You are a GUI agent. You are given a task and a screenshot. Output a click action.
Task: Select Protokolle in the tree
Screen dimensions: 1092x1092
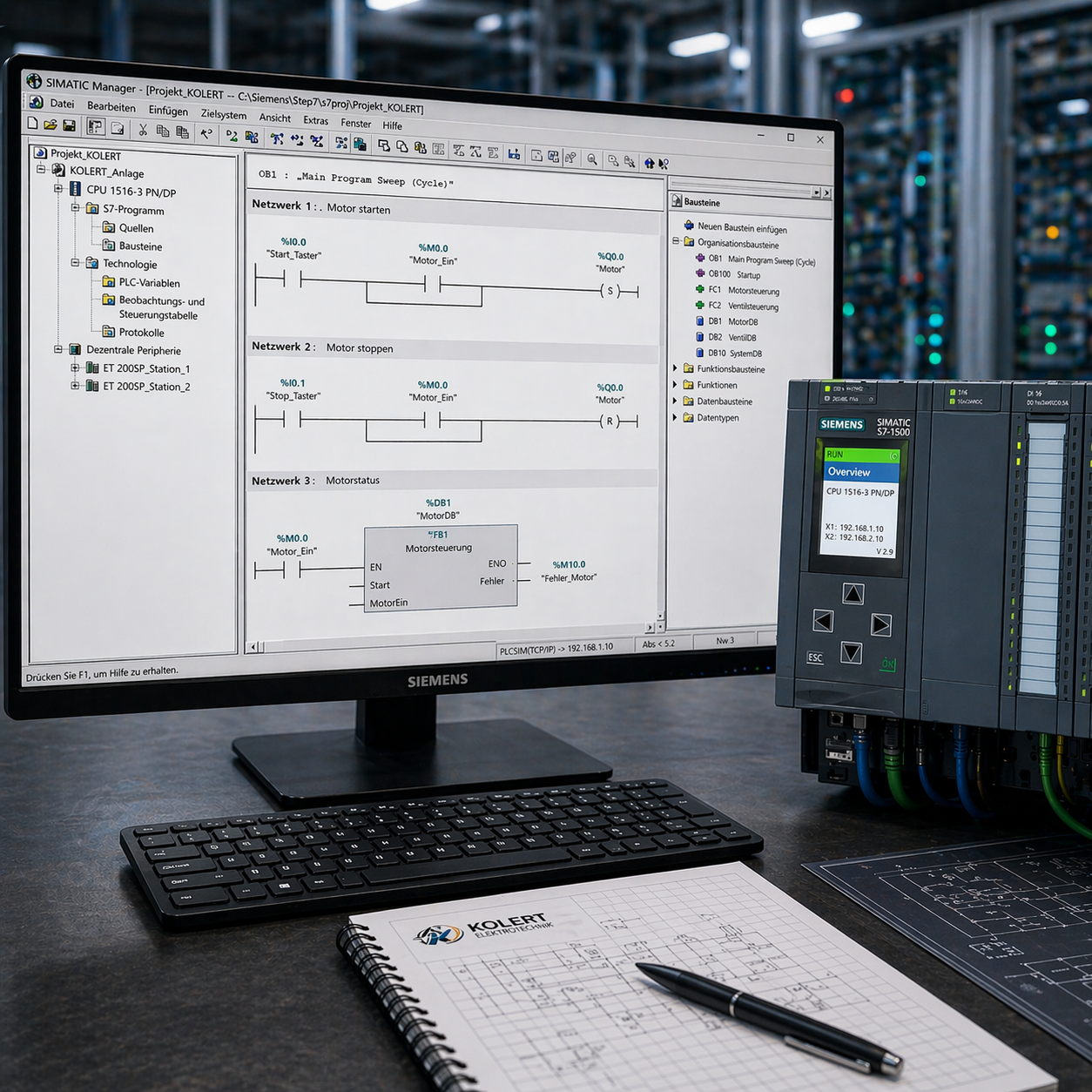[142, 332]
